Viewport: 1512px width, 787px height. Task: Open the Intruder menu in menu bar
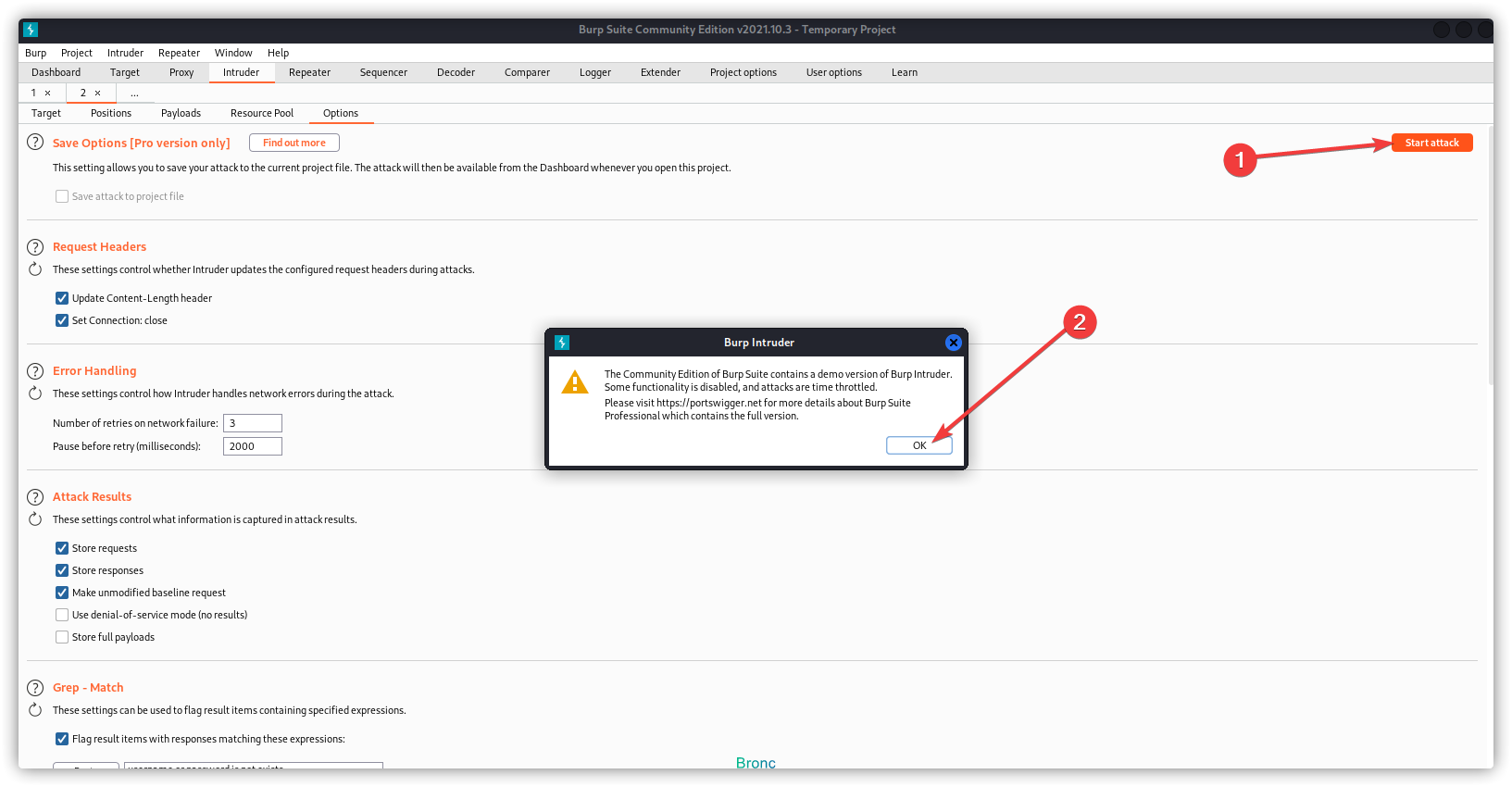[x=125, y=53]
